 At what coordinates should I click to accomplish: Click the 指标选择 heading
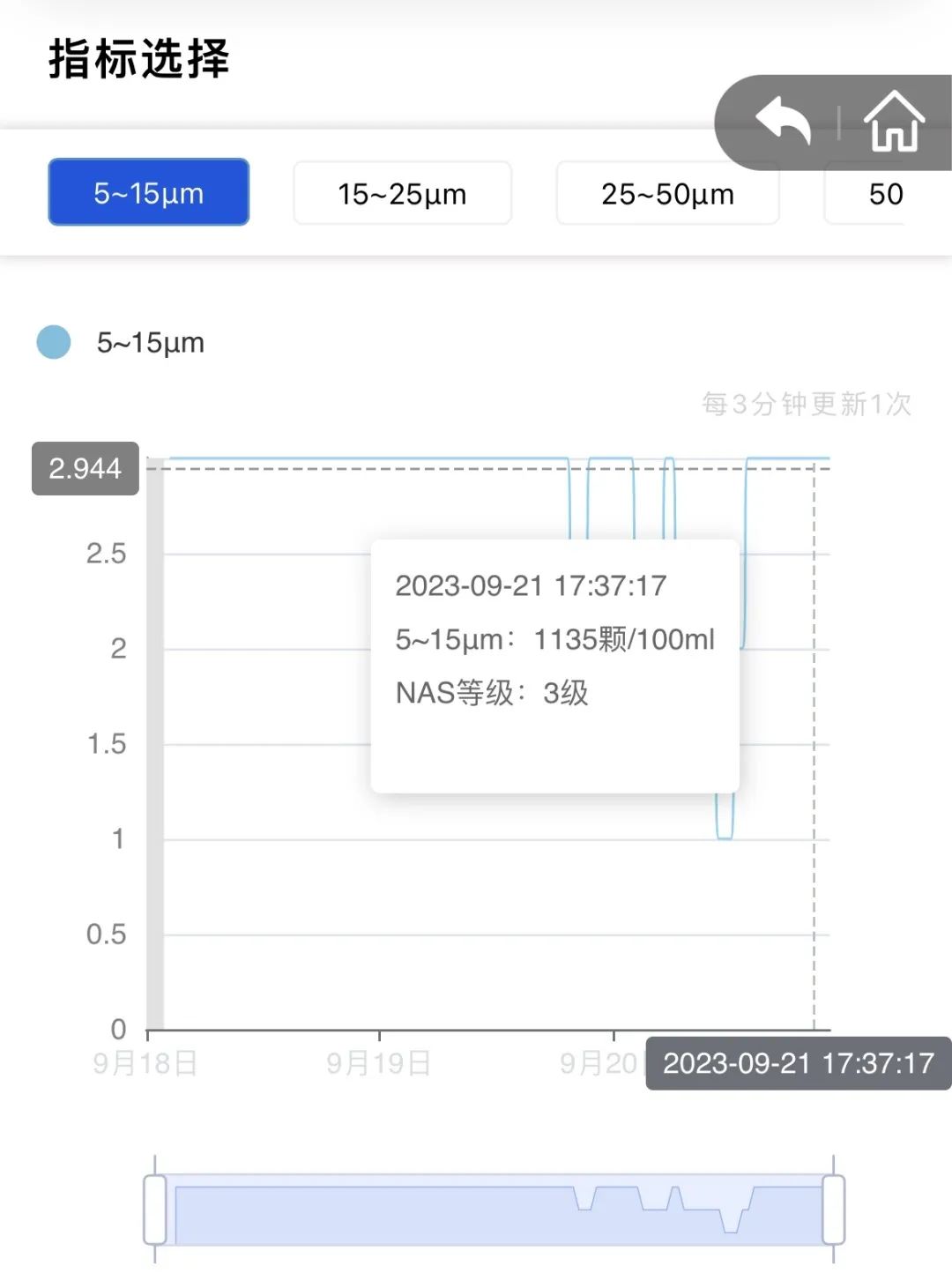coord(139,59)
